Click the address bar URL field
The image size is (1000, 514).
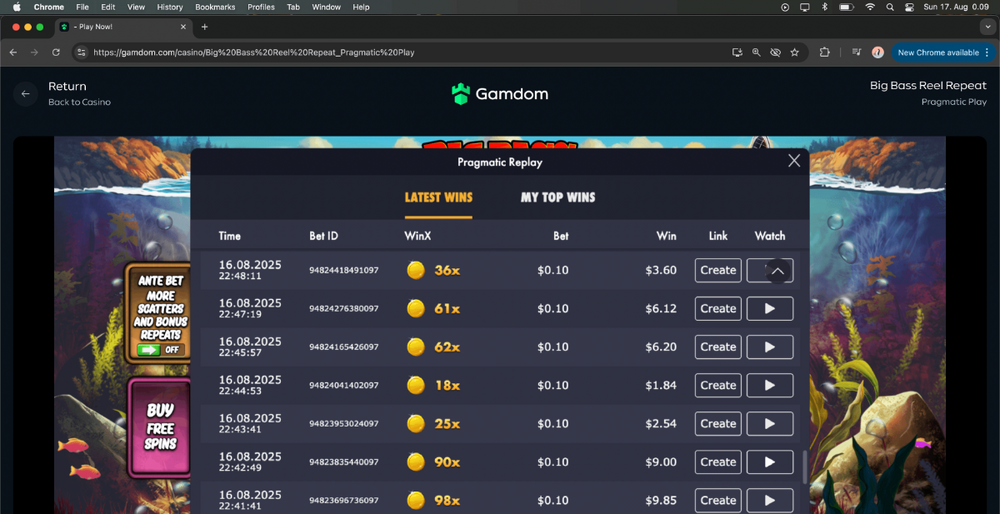[x=400, y=52]
